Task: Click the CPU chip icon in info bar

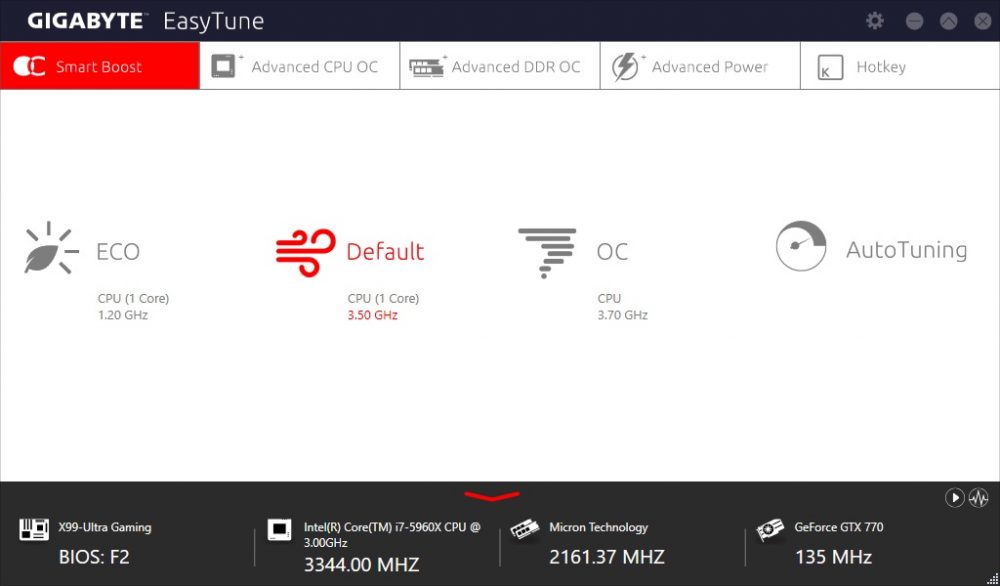Action: pyautogui.click(x=279, y=529)
